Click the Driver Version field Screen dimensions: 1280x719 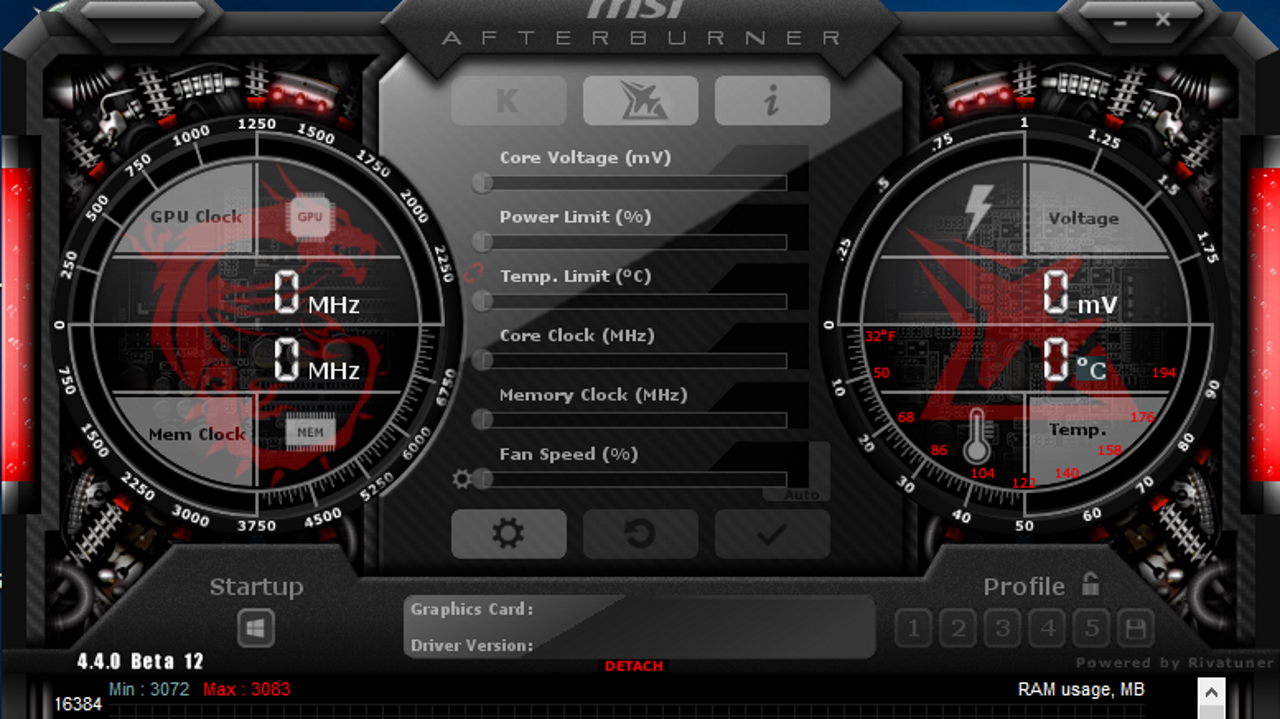click(x=640, y=645)
